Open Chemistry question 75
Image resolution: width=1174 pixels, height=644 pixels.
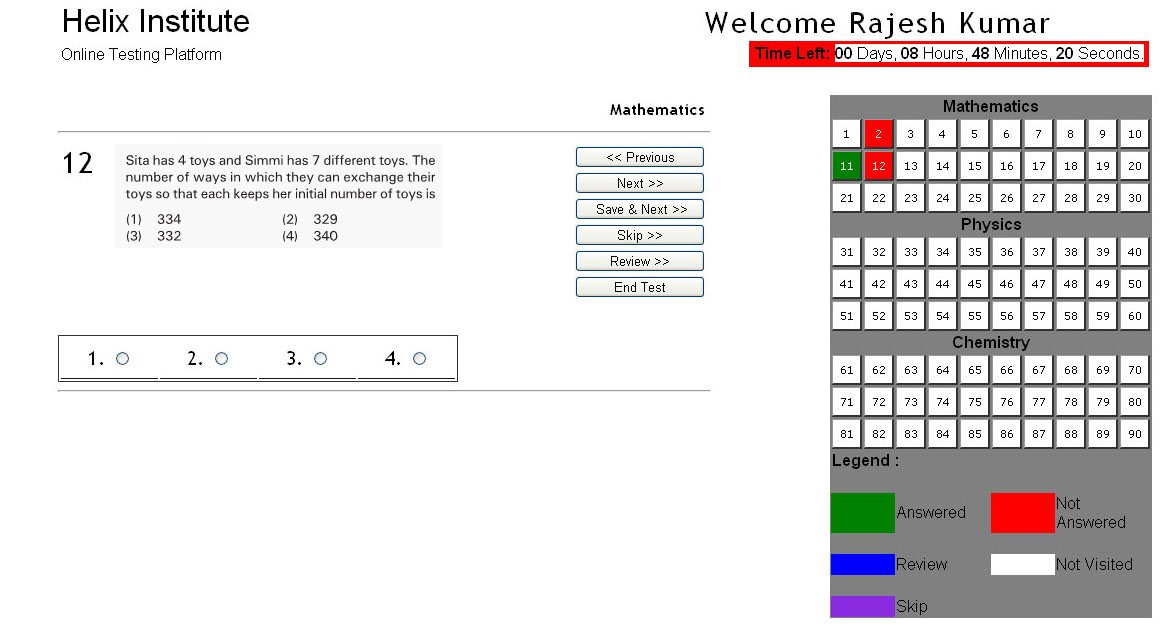[x=974, y=402]
